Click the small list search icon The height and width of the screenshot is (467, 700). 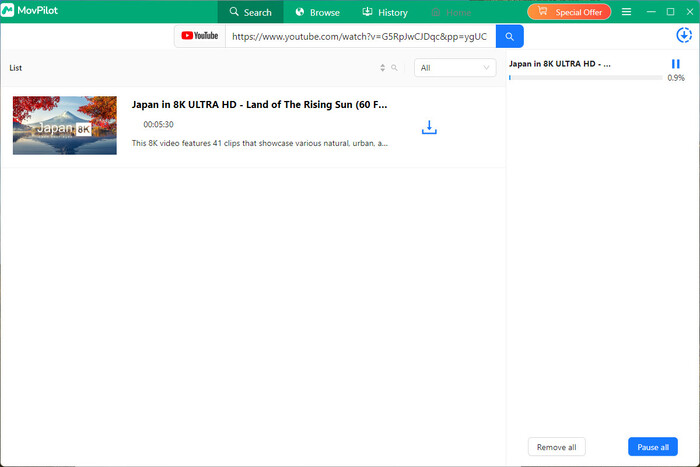(394, 68)
